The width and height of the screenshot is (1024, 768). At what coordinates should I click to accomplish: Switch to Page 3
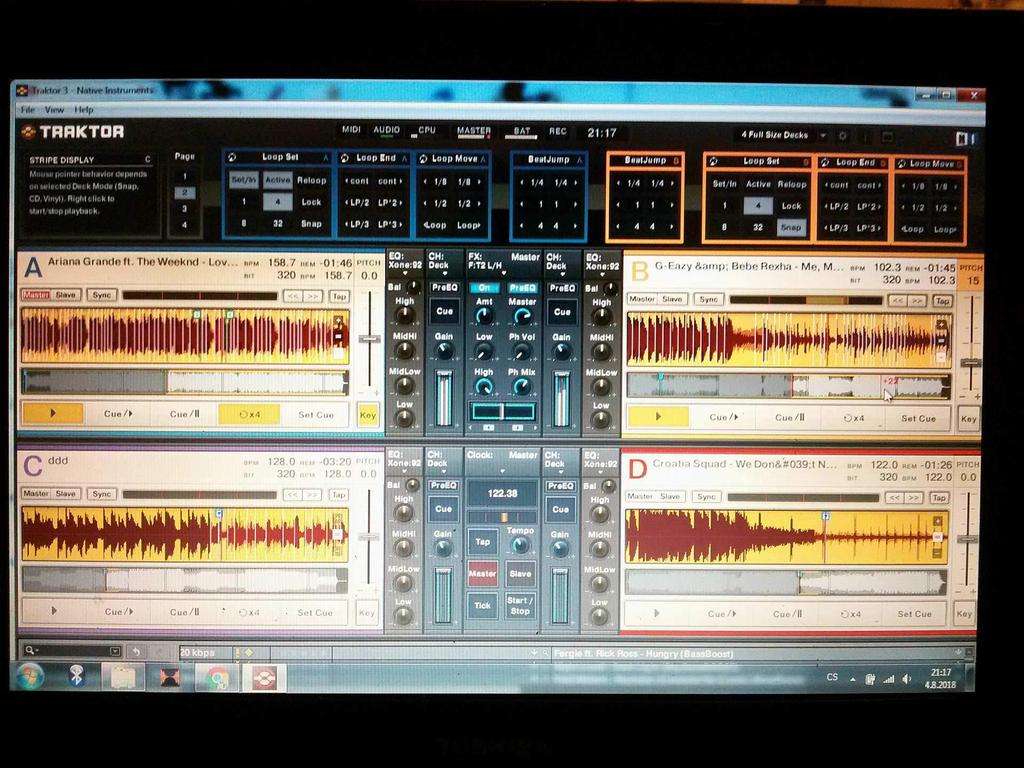[184, 209]
